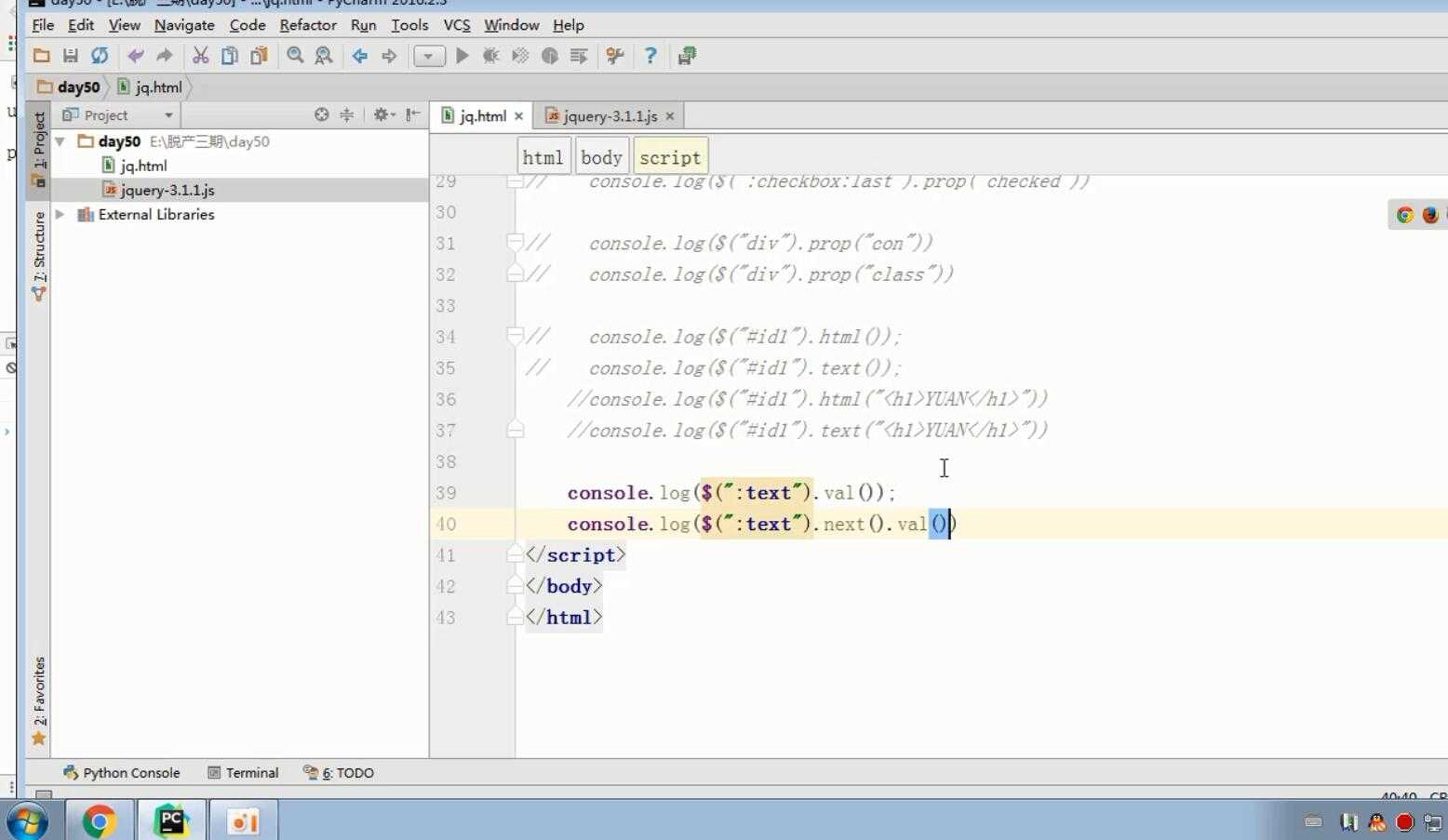Click the Redo toolbar icon
Viewport: 1448px width, 840px height.
[165, 56]
